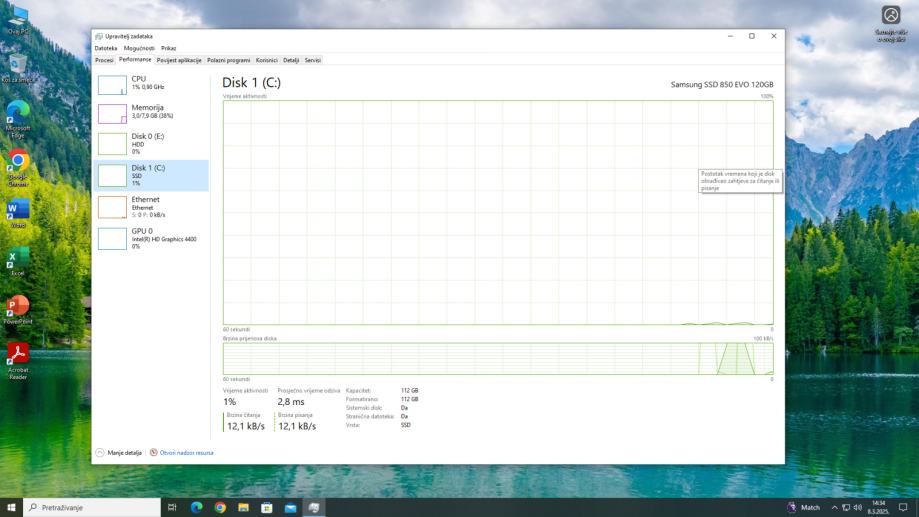The height and width of the screenshot is (517, 919).
Task: Click the disk active time graph
Action: pyautogui.click(x=498, y=213)
